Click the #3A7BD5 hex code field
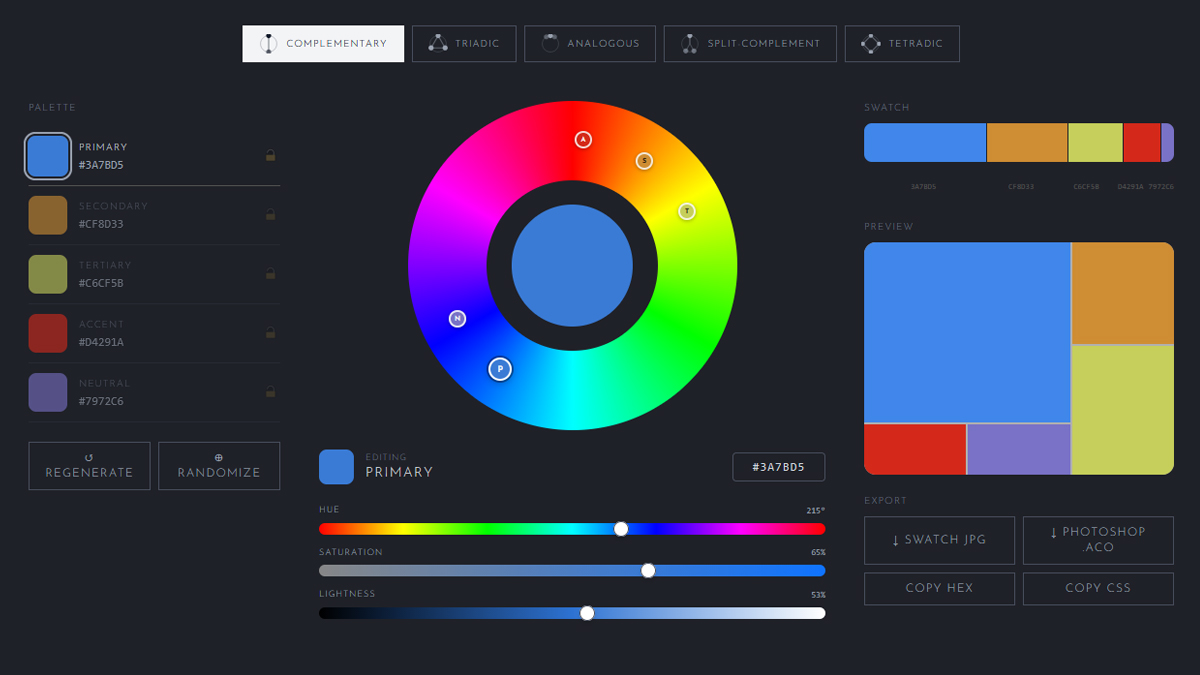 click(x=778, y=466)
